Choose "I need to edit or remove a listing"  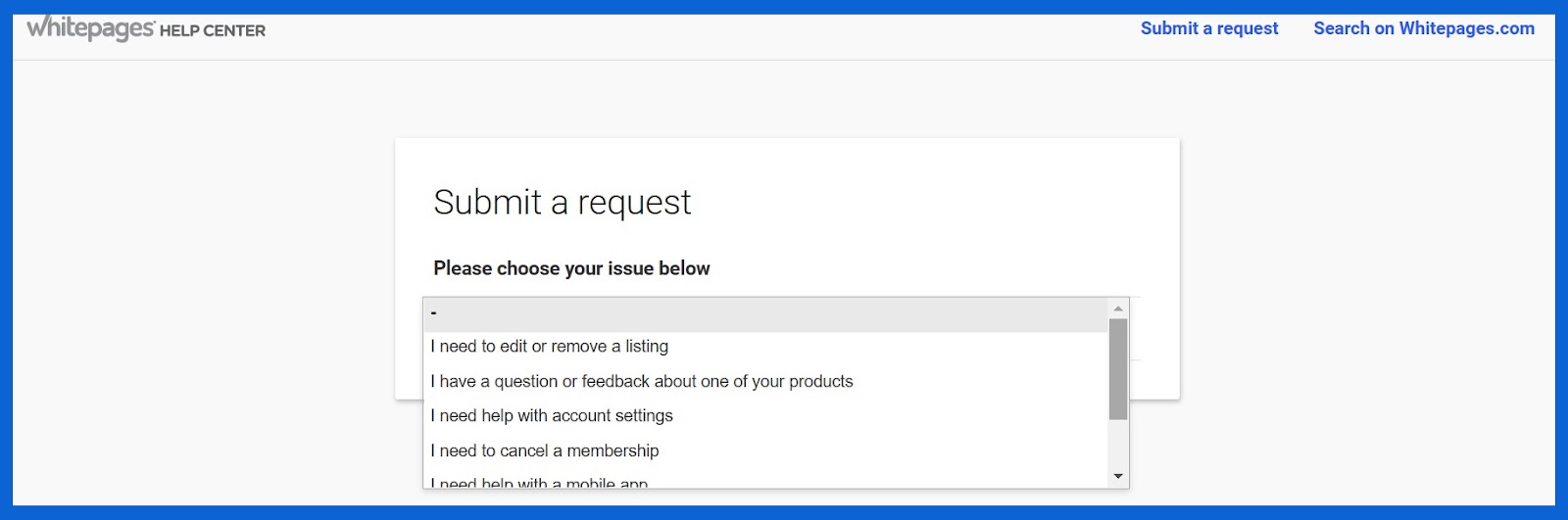point(549,347)
